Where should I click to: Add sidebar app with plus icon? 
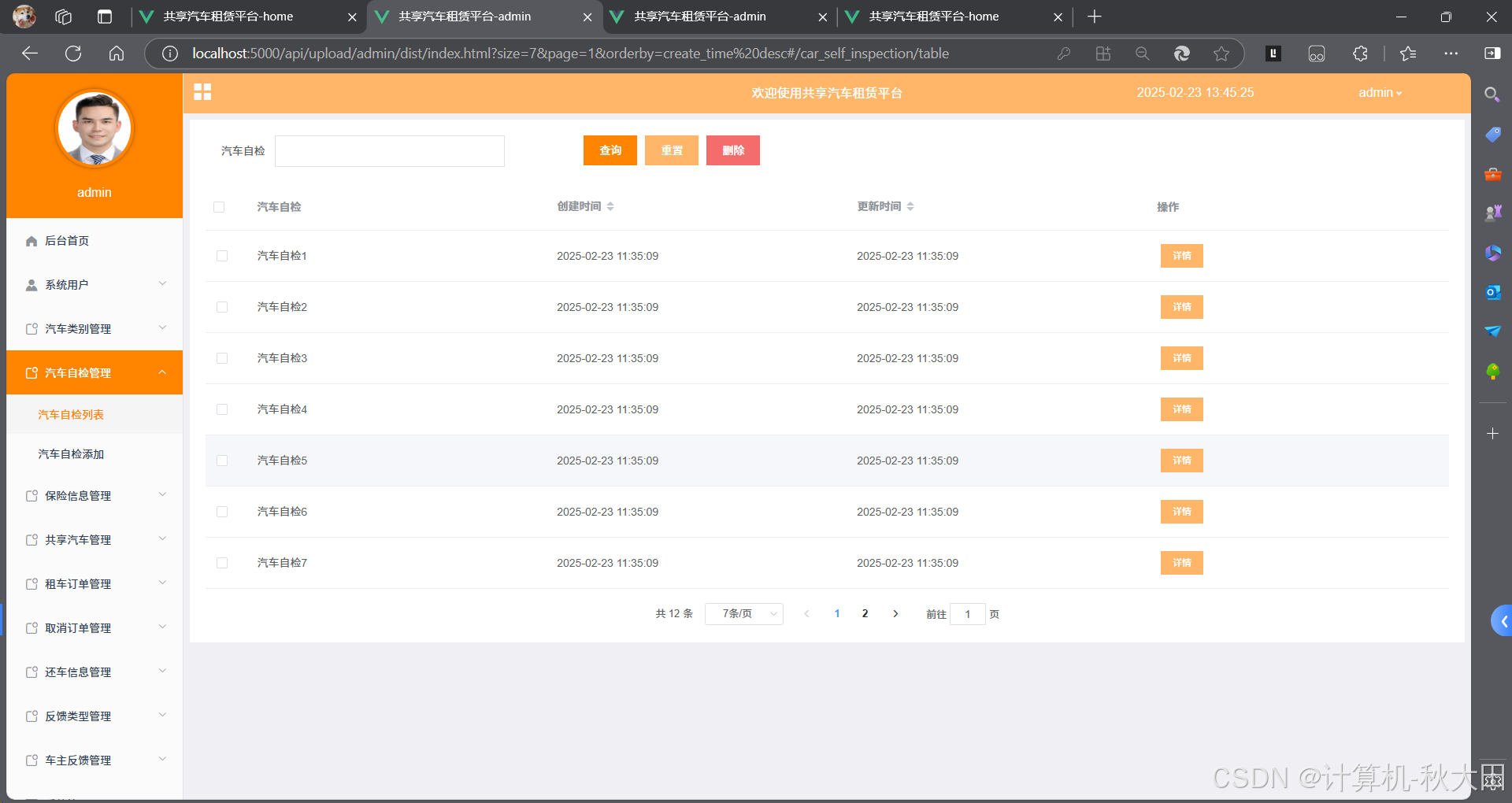pos(1492,434)
